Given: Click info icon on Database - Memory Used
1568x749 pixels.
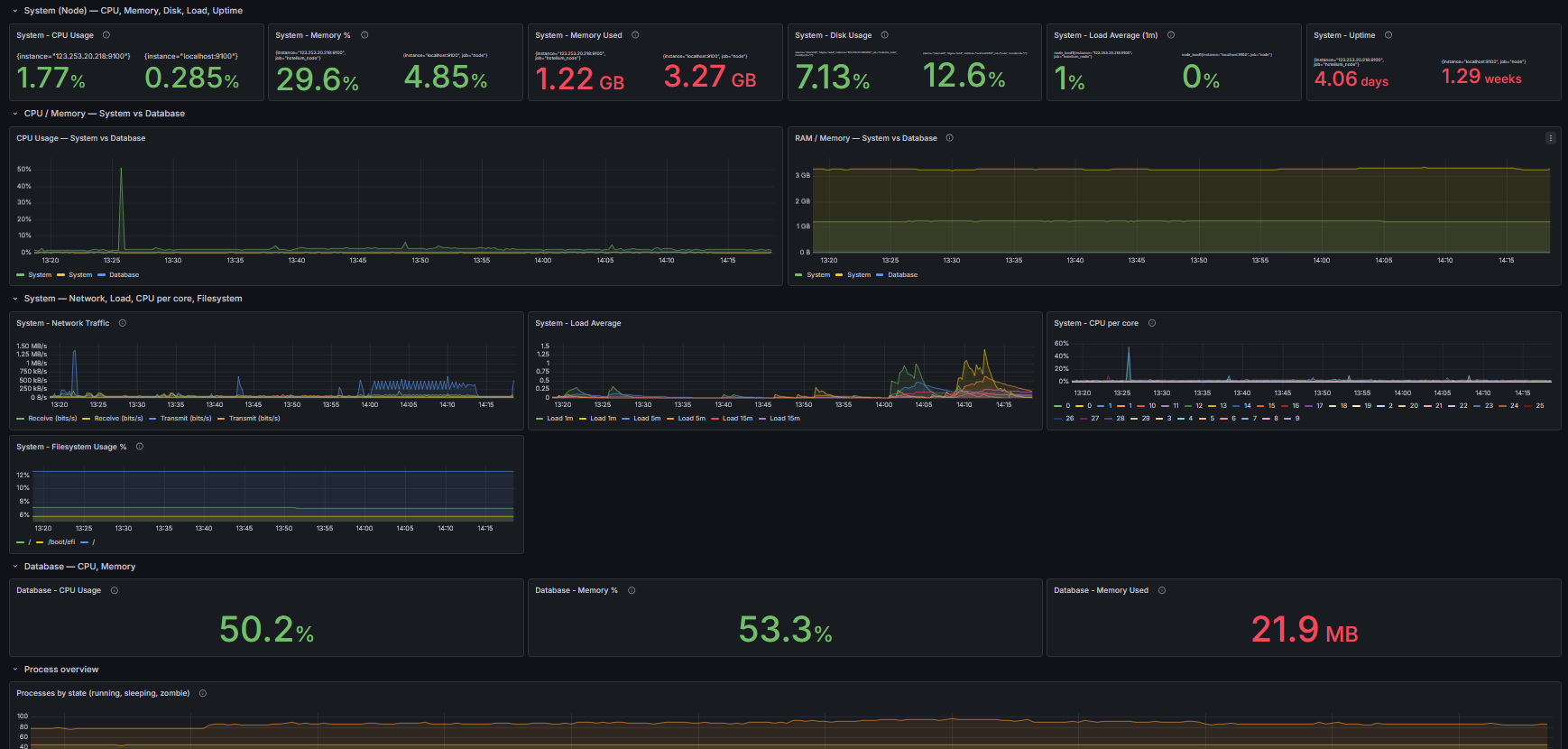Looking at the screenshot, I should pyautogui.click(x=1162, y=590).
